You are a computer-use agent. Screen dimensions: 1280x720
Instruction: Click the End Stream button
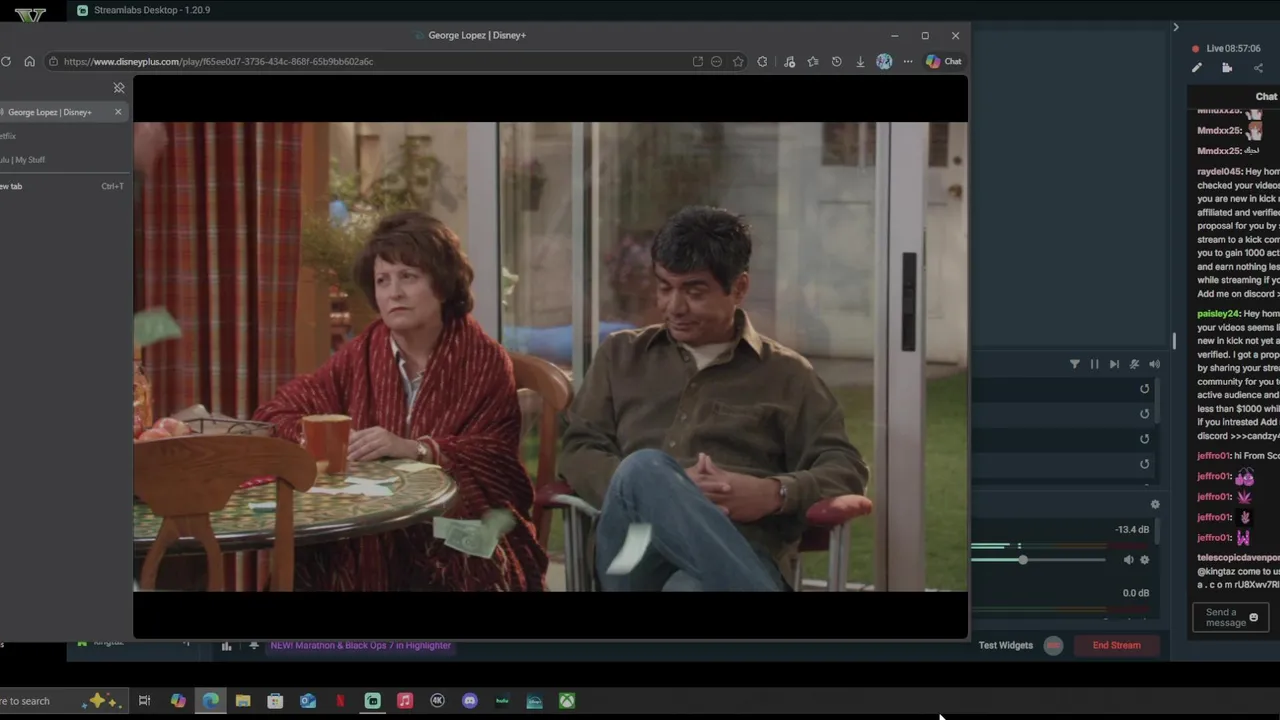(1116, 645)
